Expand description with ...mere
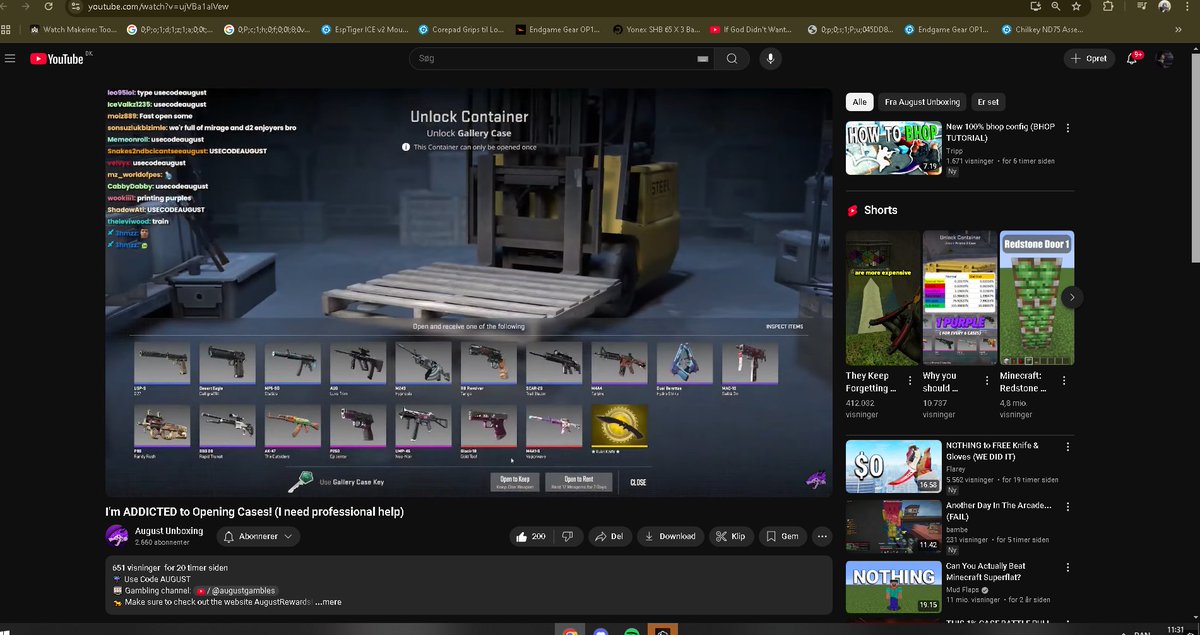Image resolution: width=1200 pixels, height=635 pixels. click(x=328, y=602)
